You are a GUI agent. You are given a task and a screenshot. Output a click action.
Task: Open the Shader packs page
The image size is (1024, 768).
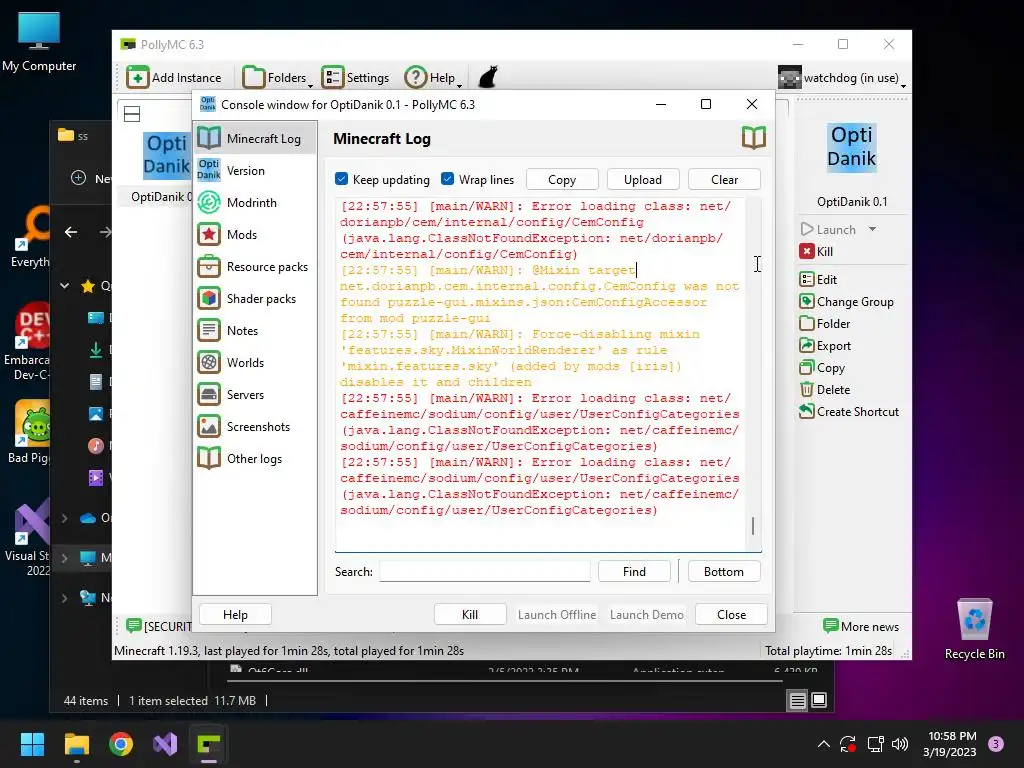tap(255, 298)
